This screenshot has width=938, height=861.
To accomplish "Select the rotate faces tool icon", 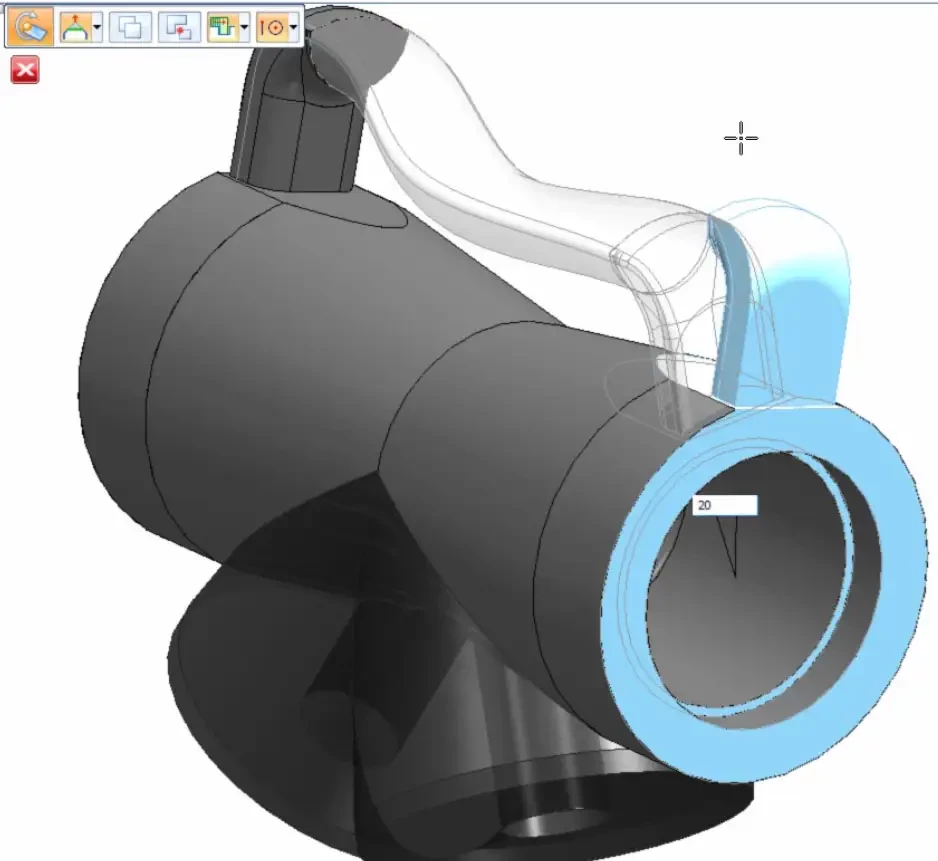I will pos(30,27).
